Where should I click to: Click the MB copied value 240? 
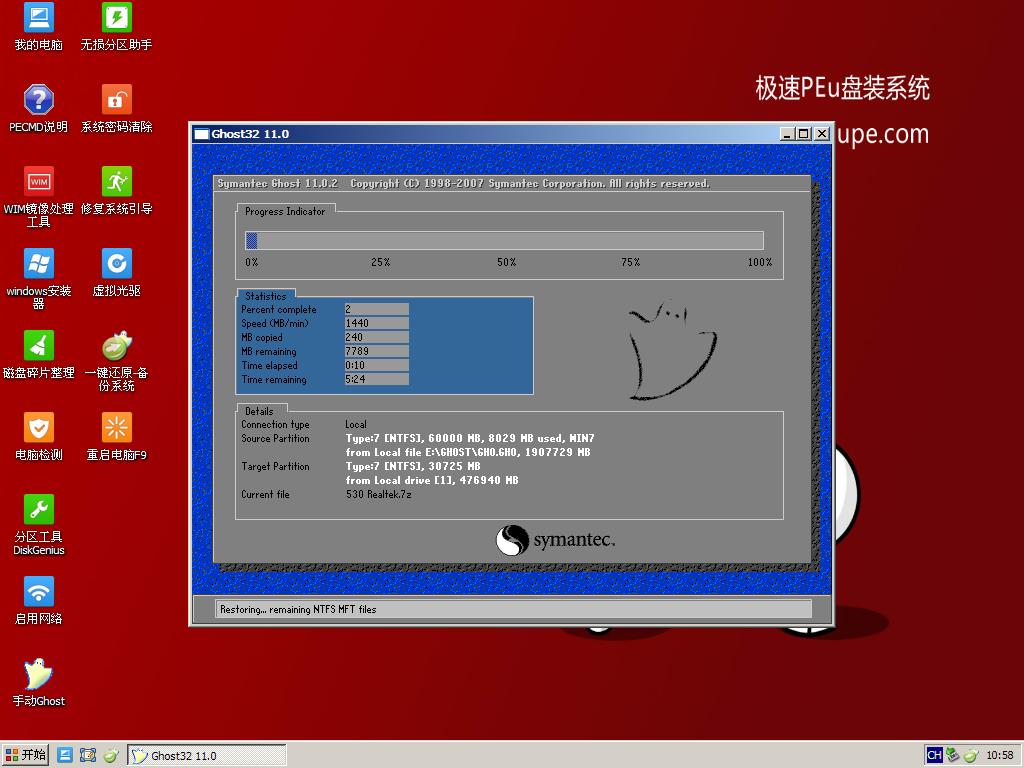(x=377, y=337)
